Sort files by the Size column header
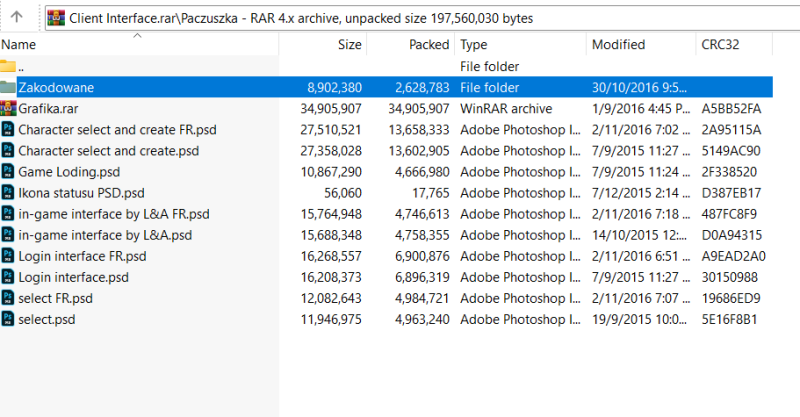800x417 pixels. (x=349, y=45)
